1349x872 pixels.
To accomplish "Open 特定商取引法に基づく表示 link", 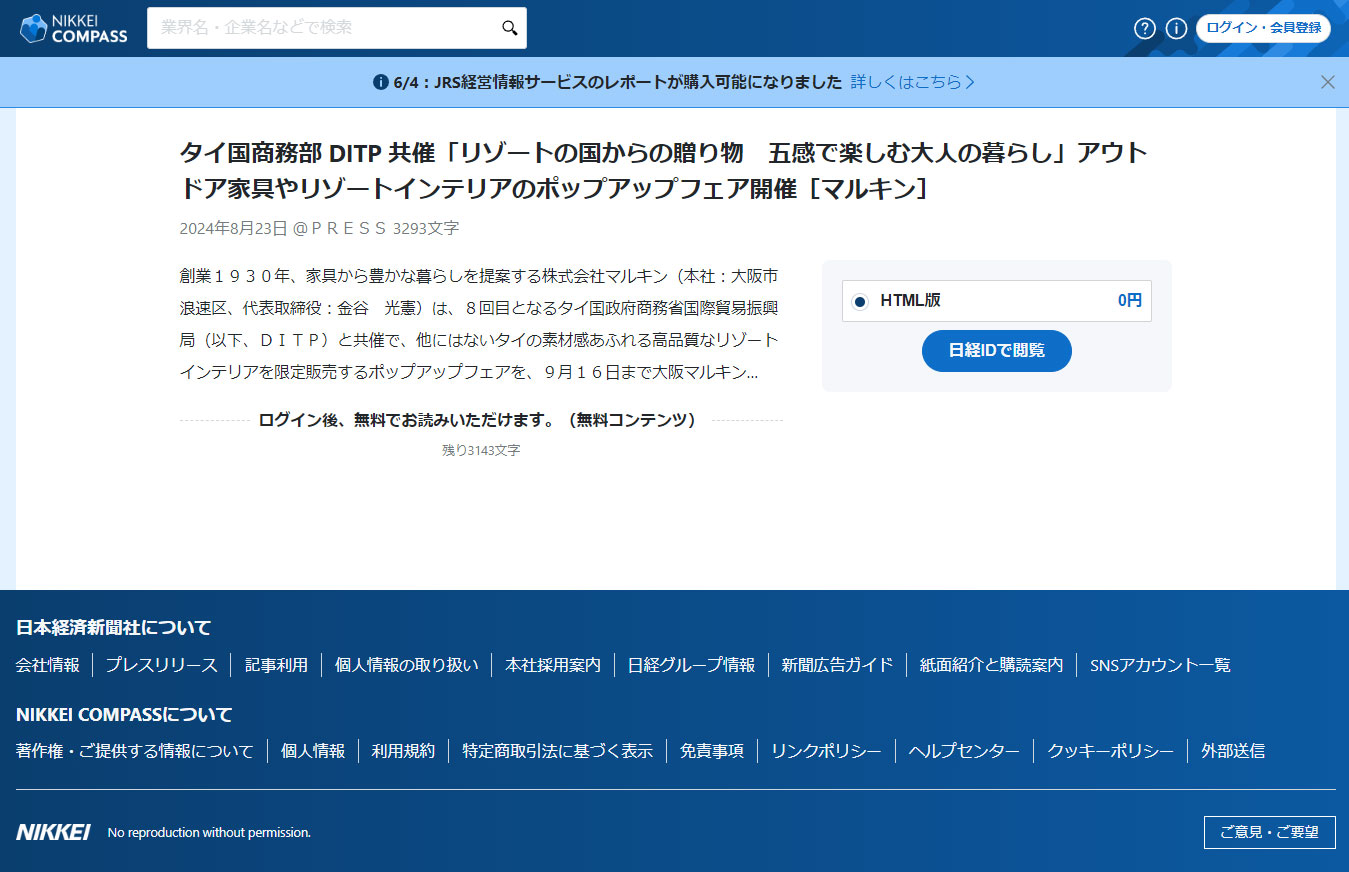I will click(x=557, y=751).
